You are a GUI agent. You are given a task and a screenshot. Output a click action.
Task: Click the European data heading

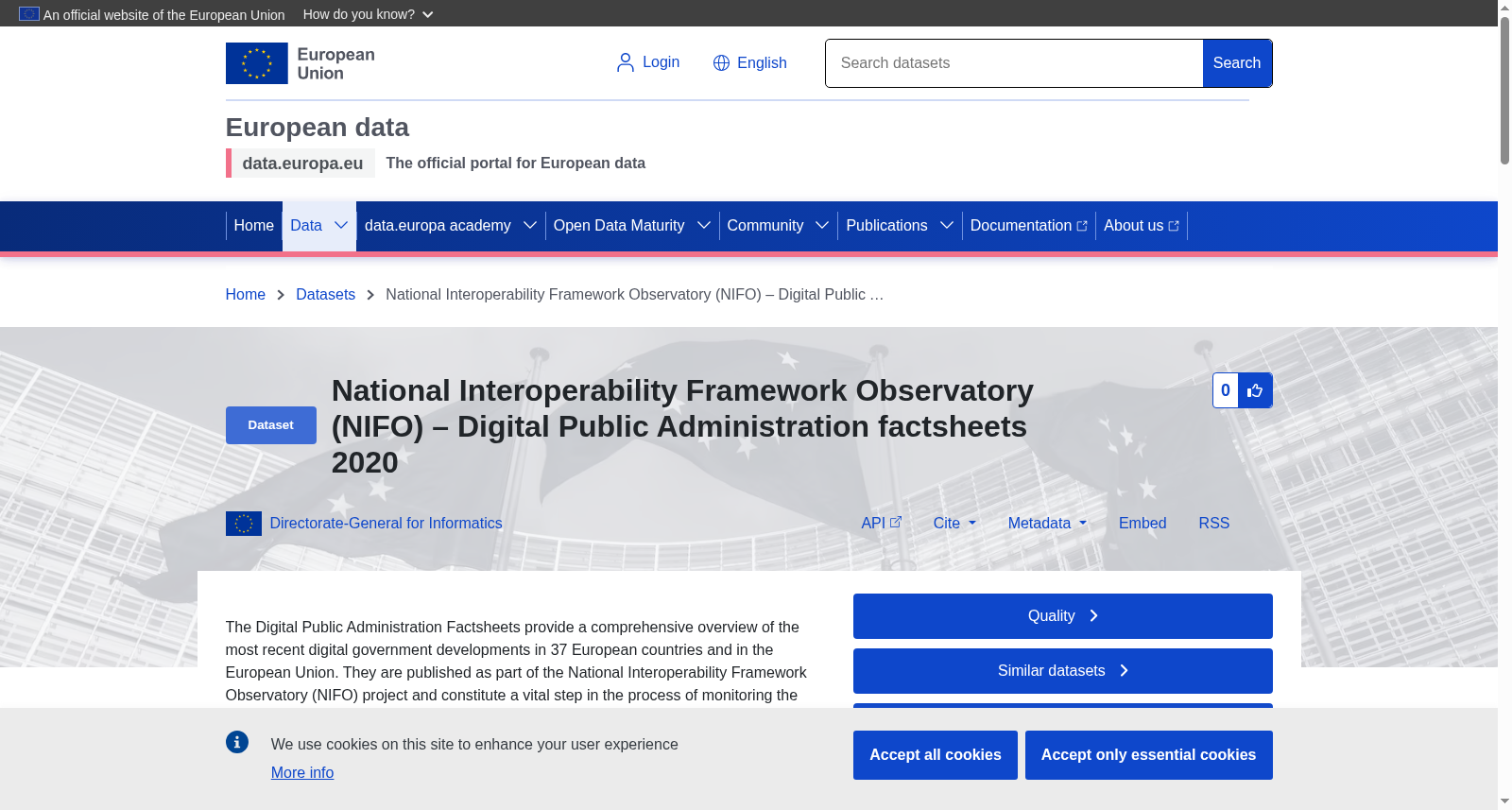pos(318,127)
